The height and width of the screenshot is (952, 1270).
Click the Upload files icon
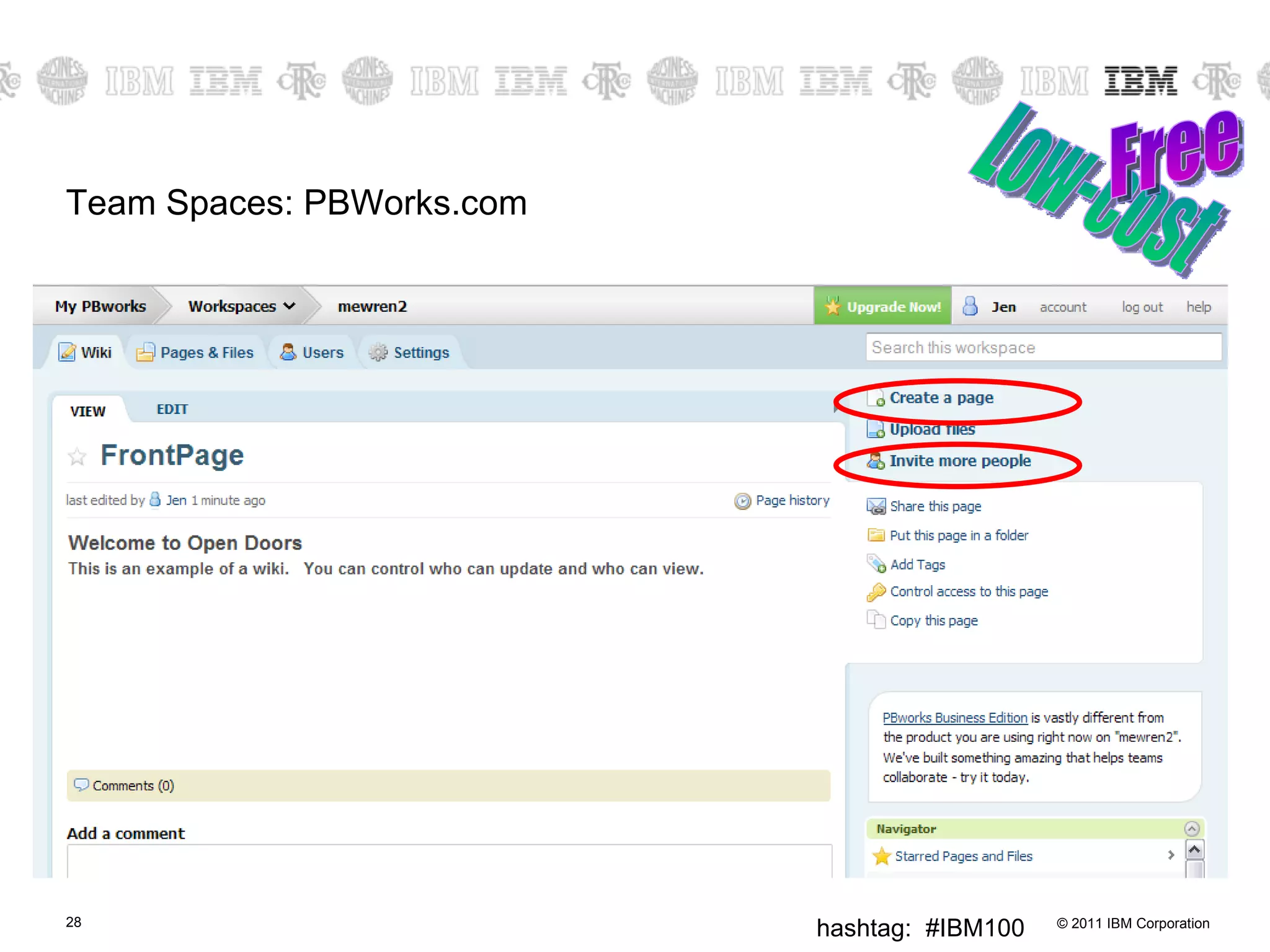point(876,429)
